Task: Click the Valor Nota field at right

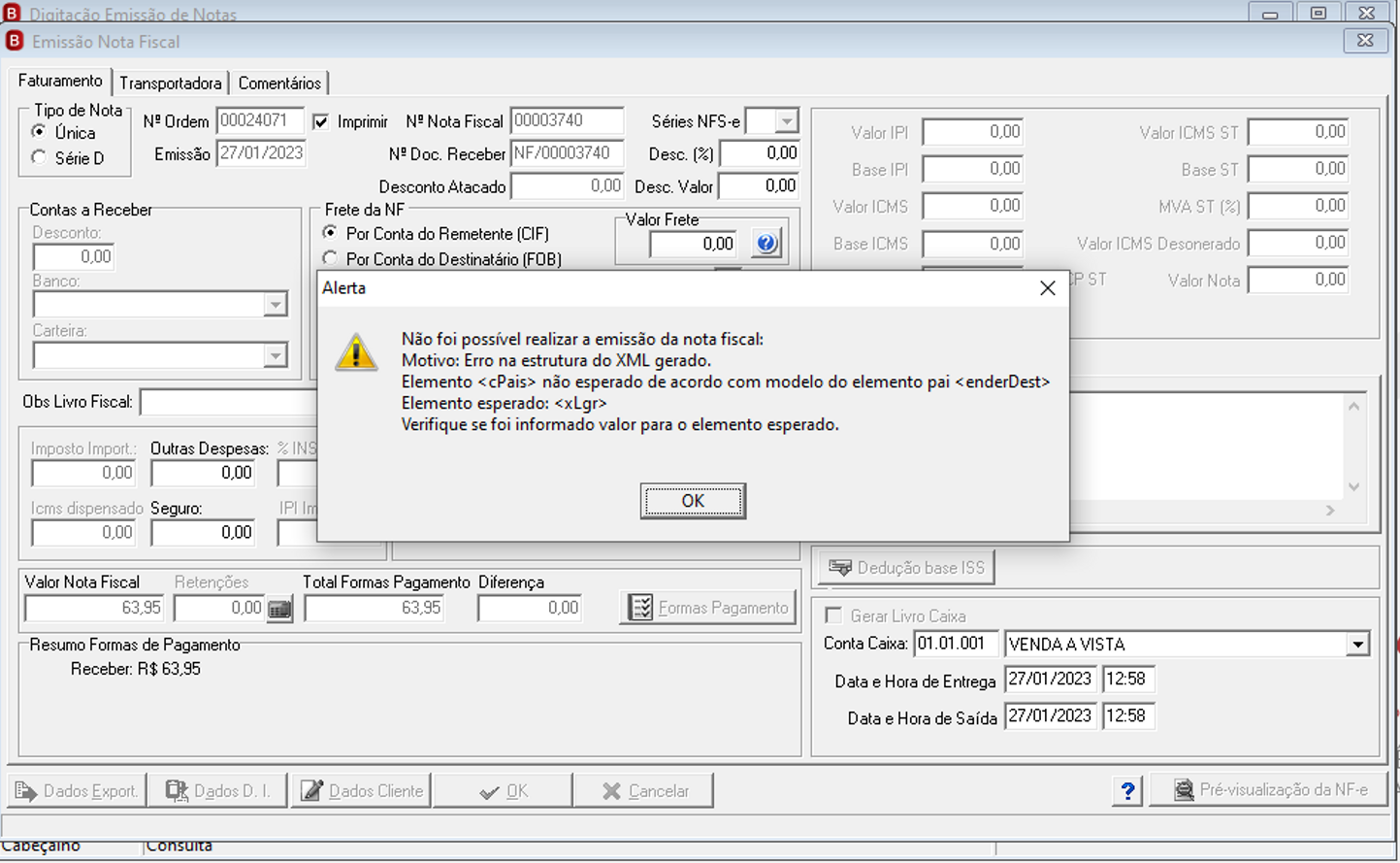Action: point(1298,281)
